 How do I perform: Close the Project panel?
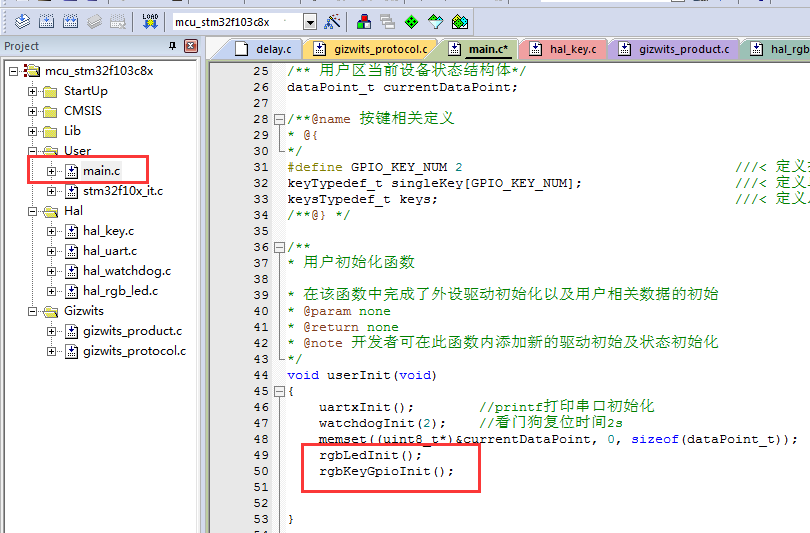(191, 46)
